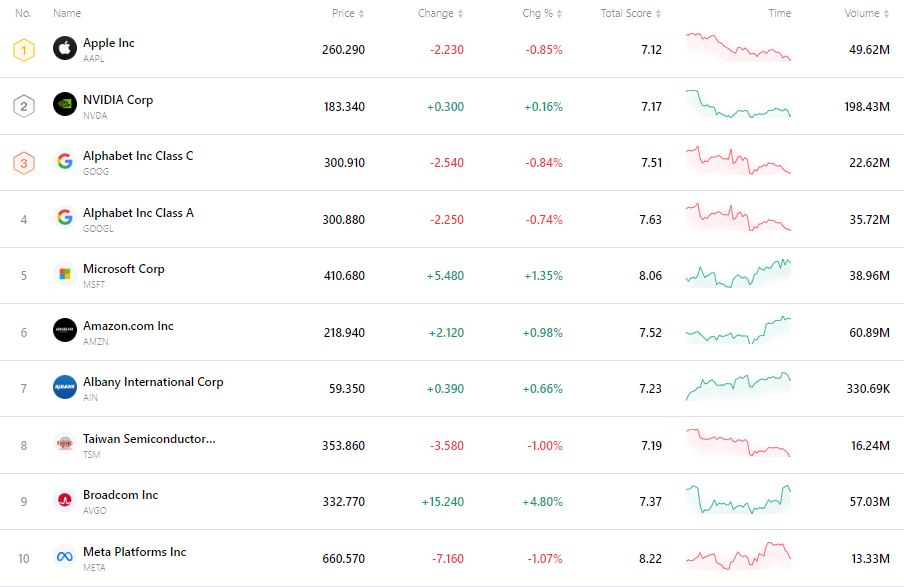This screenshot has height=587, width=904.
Task: Click the Meta Platforms infinity logo
Action: pyautogui.click(x=65, y=558)
